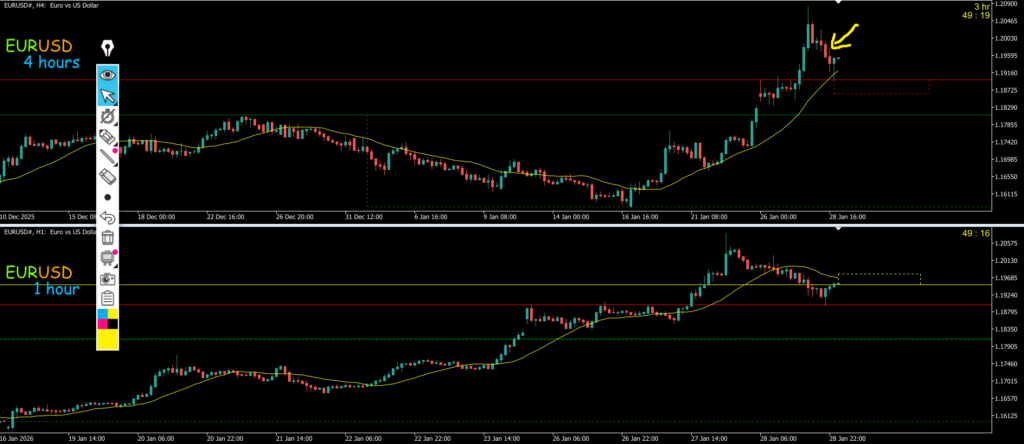This screenshot has height=444, width=1024.
Task: Select the highlighter marker tool
Action: [x=107, y=138]
